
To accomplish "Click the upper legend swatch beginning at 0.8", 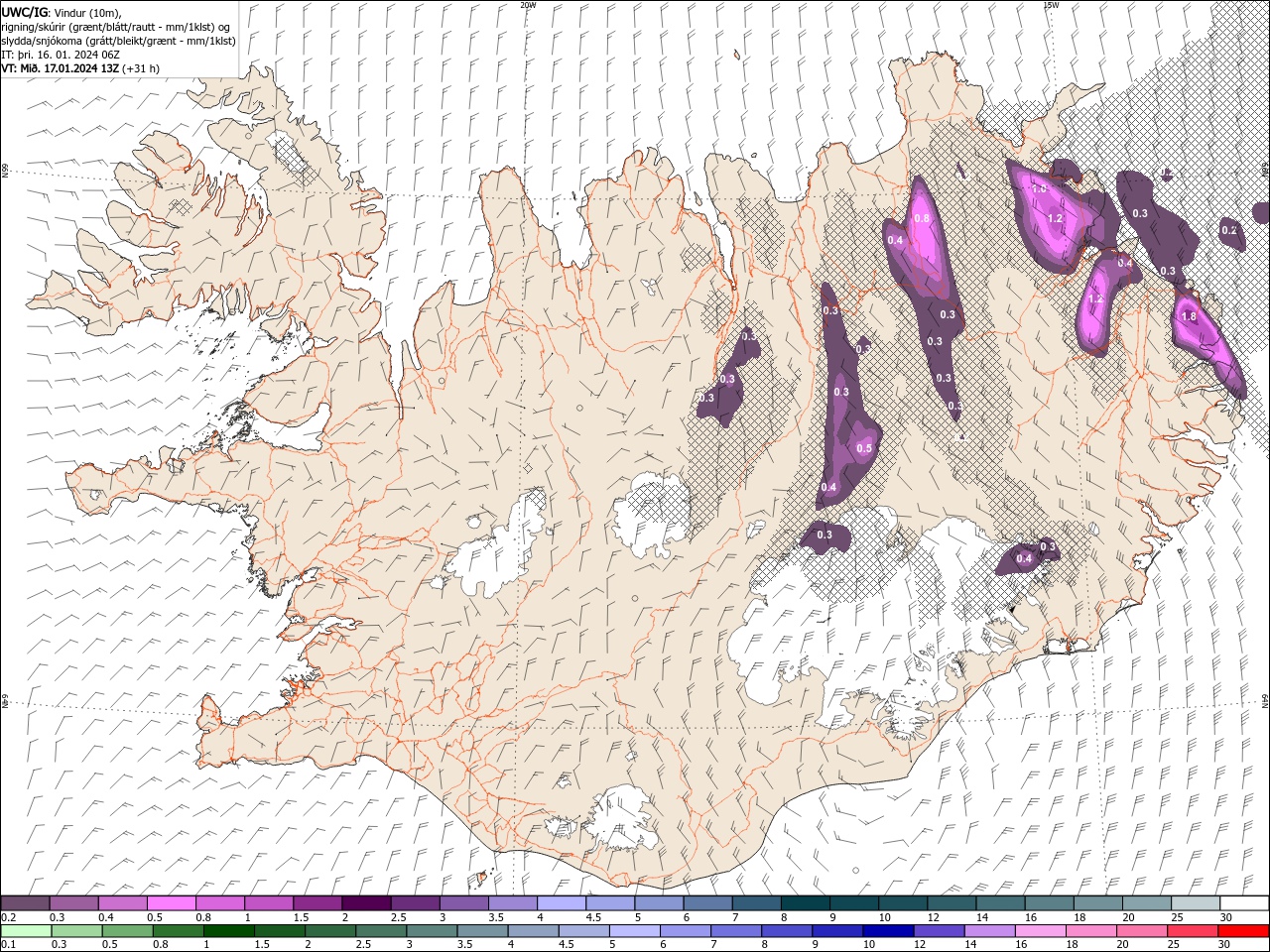I will [x=220, y=903].
